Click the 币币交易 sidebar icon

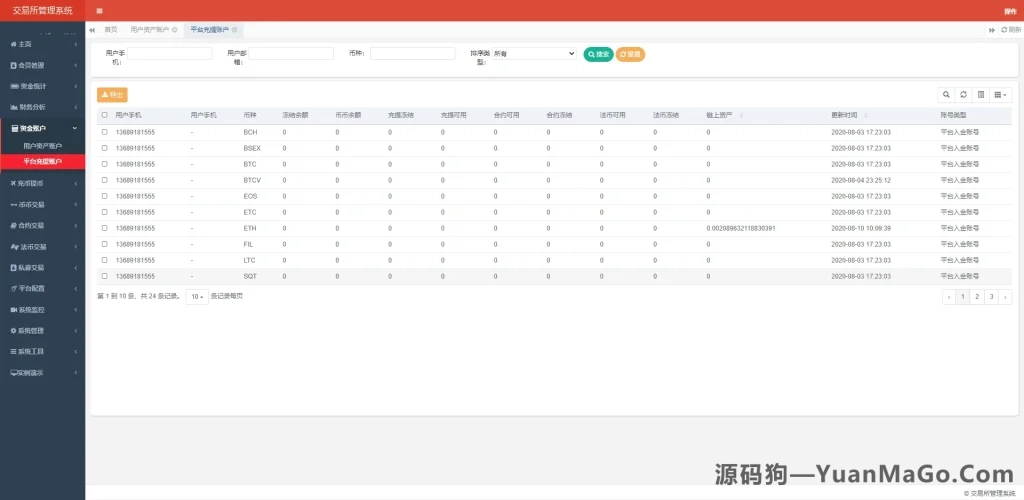point(14,205)
